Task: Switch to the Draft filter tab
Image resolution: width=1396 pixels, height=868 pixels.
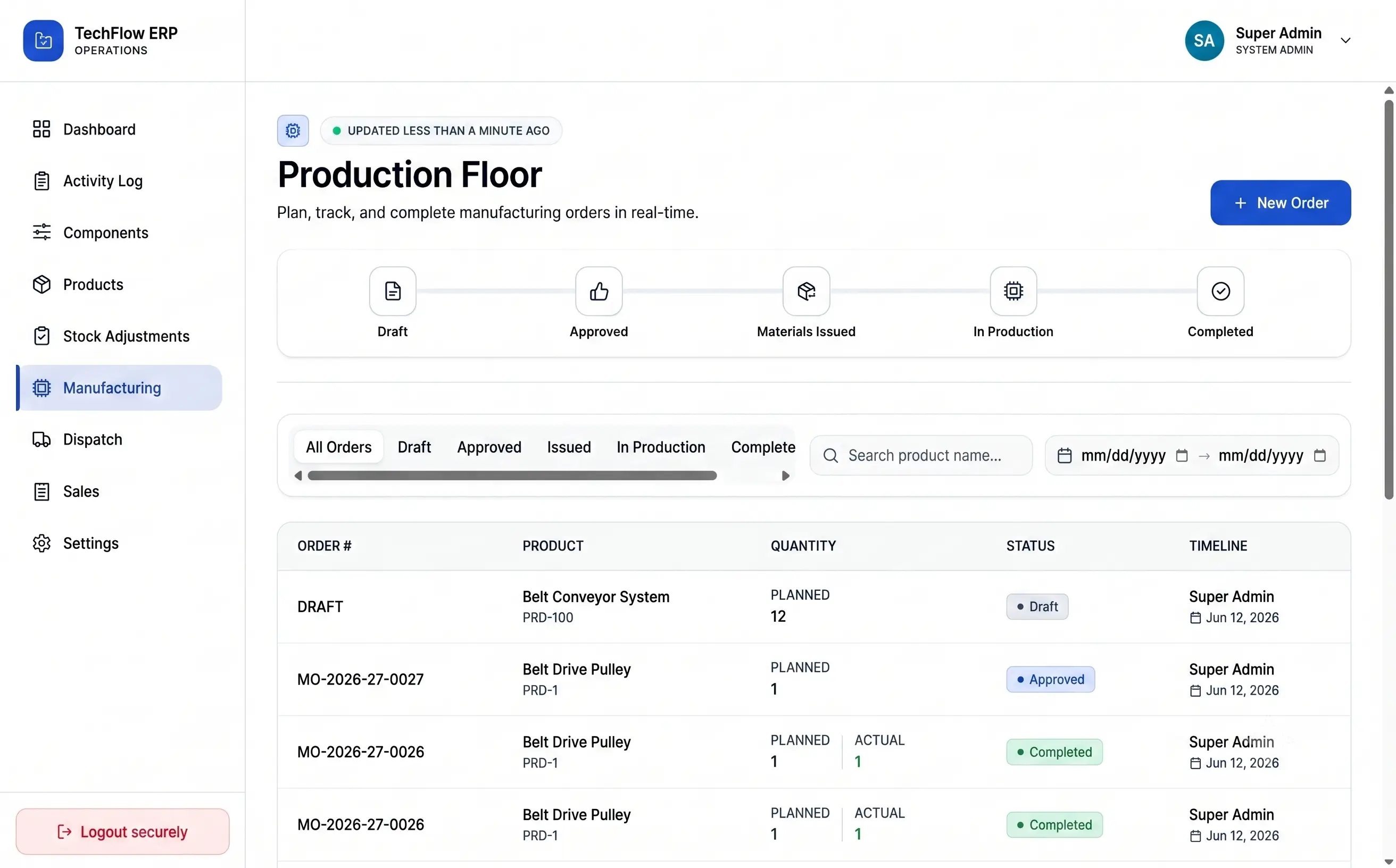Action: point(414,447)
